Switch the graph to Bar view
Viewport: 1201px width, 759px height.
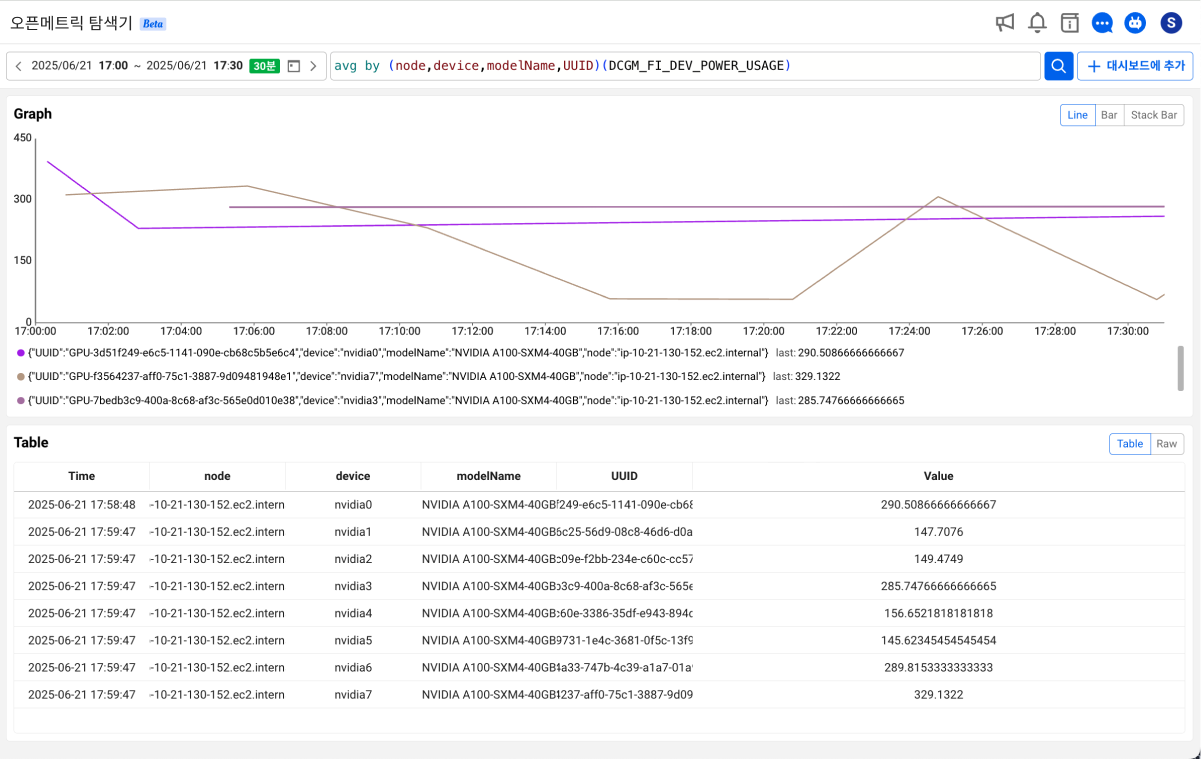[x=1109, y=115]
